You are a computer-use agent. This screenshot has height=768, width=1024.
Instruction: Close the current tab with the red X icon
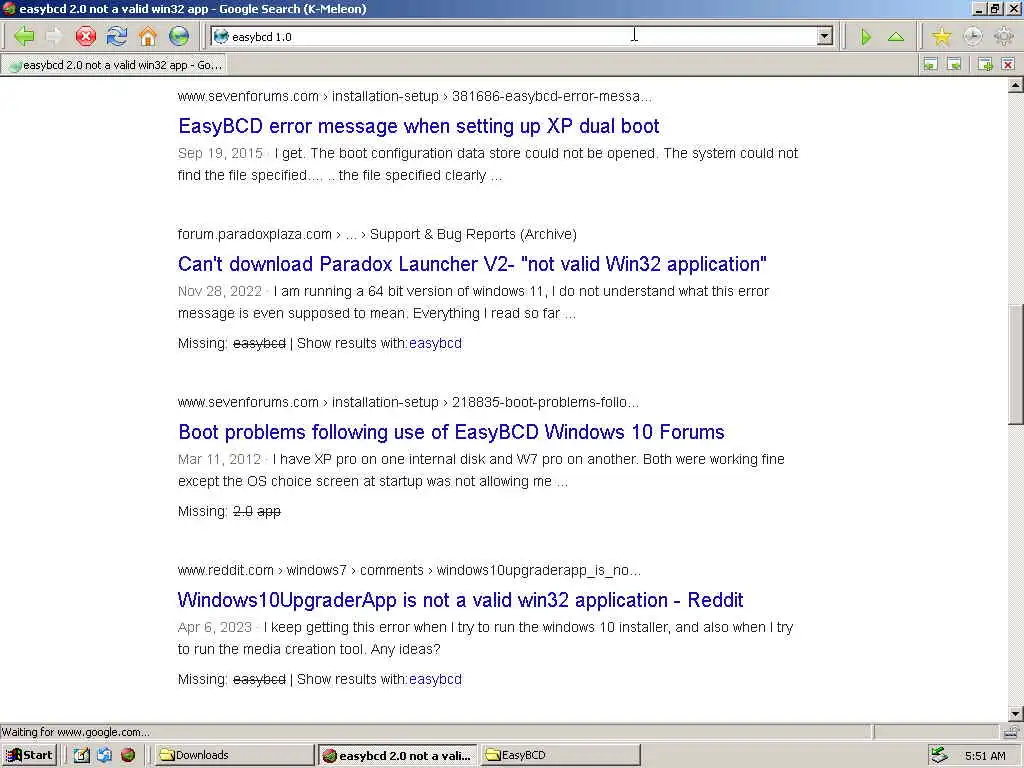(1008, 64)
